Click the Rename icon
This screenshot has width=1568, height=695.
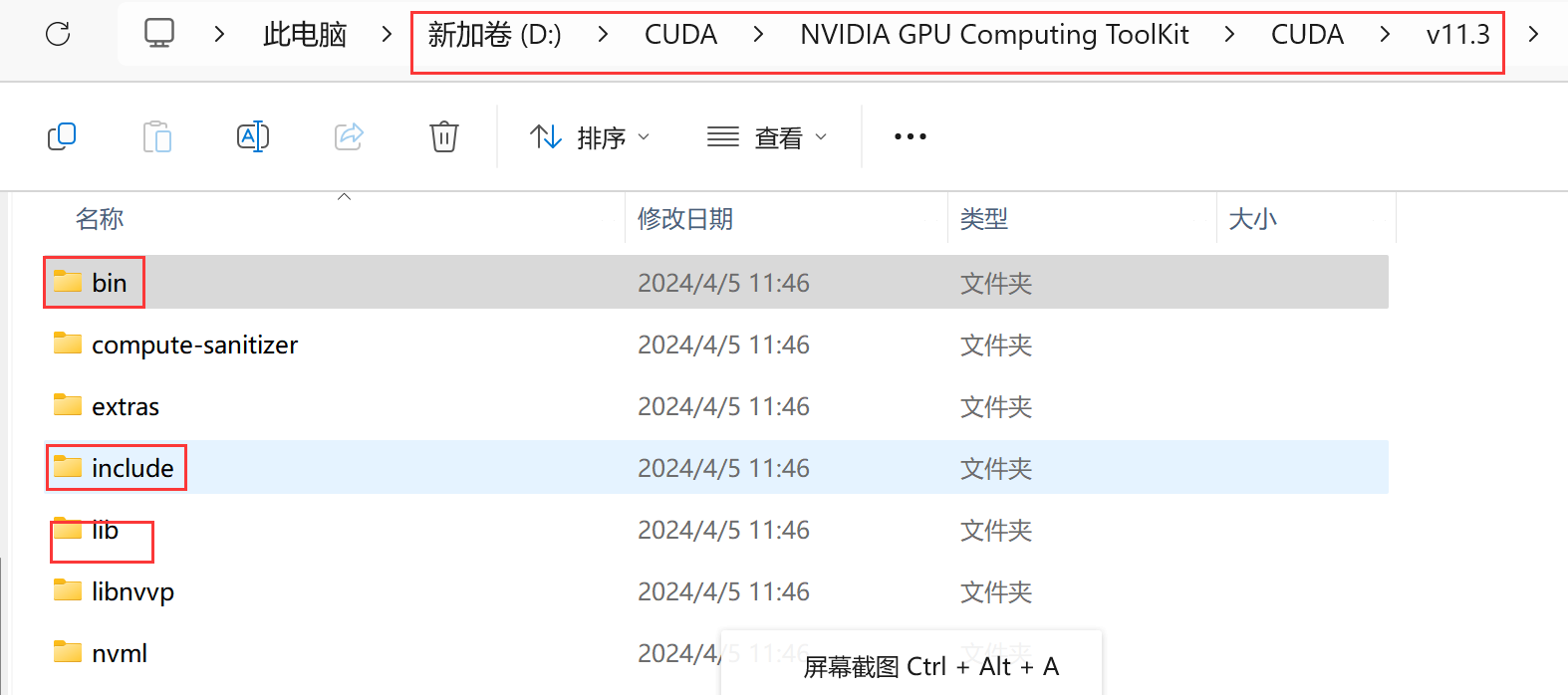click(253, 136)
